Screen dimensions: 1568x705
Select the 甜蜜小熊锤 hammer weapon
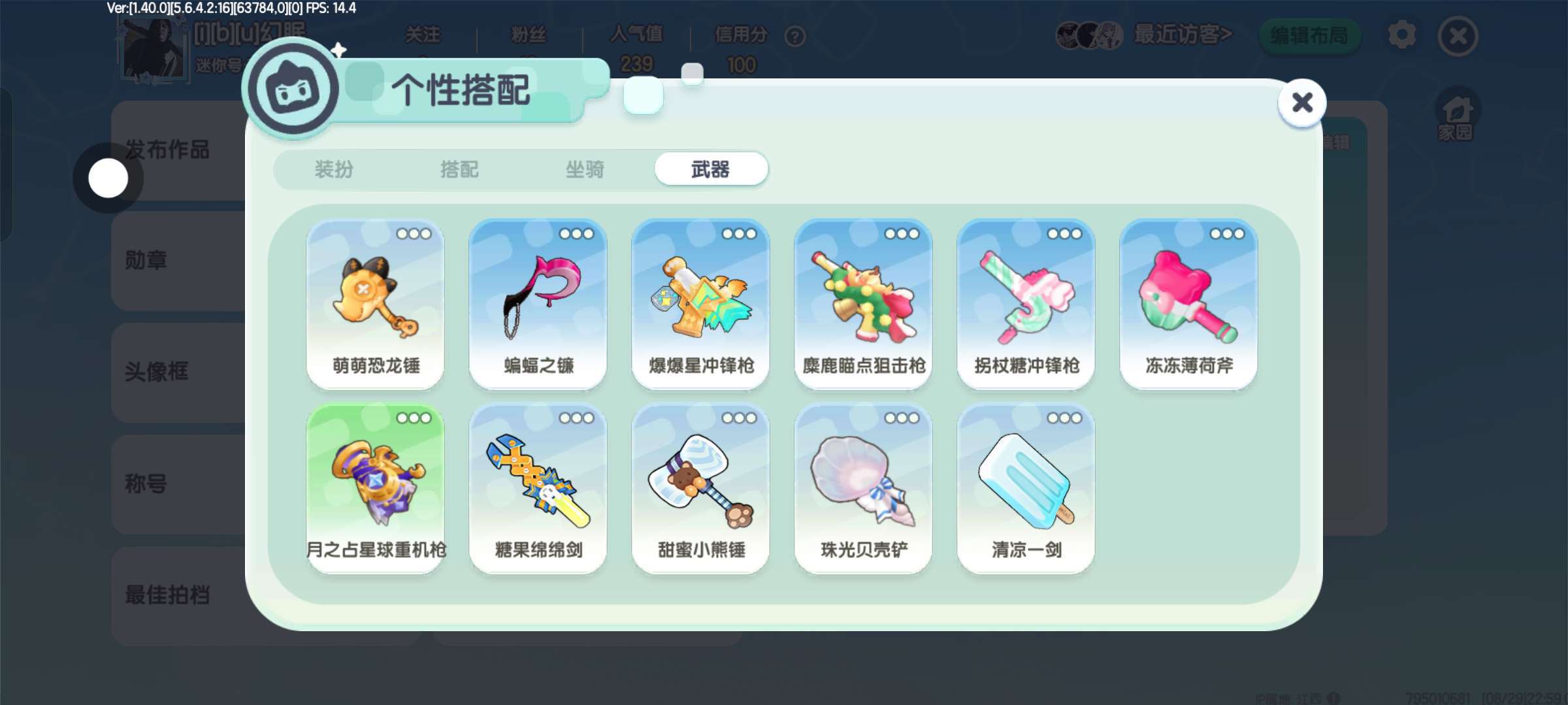(700, 489)
